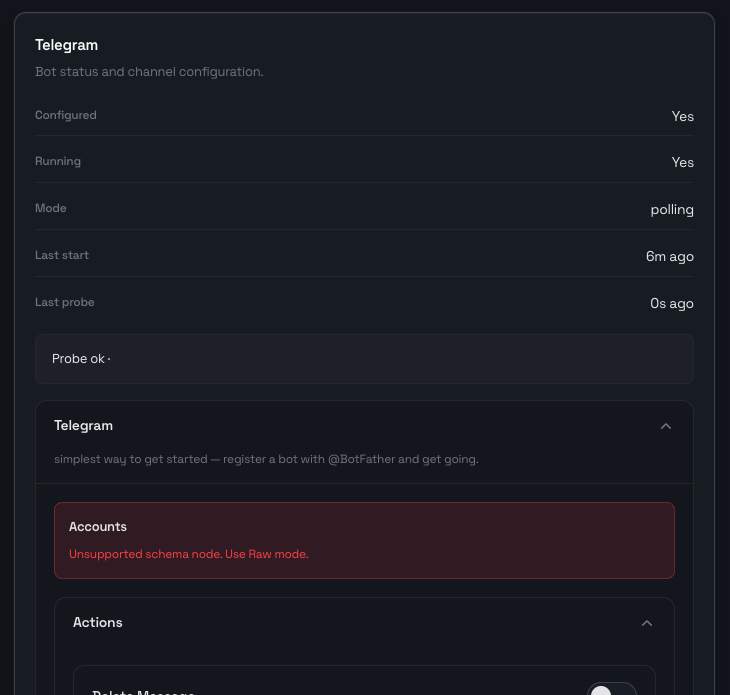Viewport: 730px width, 695px height.
Task: Click the '6m ago' last start value
Action: point(669,256)
